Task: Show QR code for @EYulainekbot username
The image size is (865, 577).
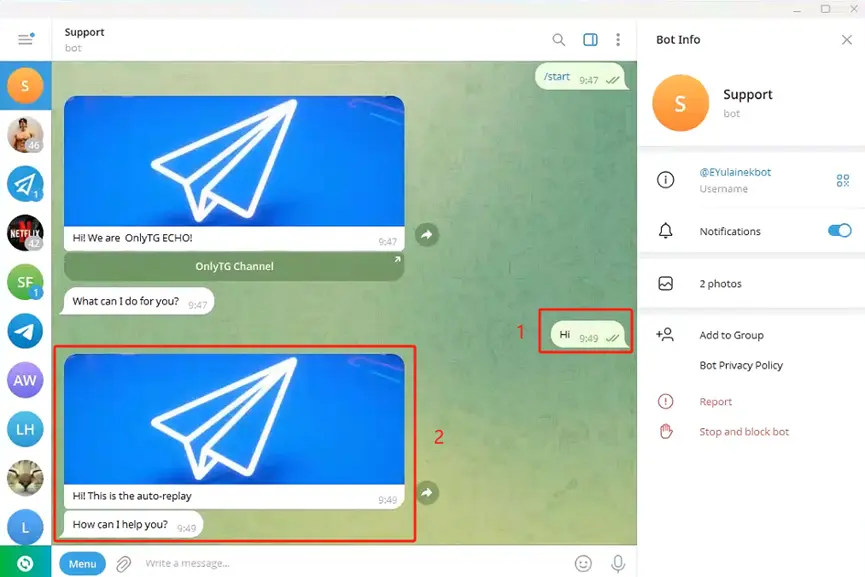Action: (843, 180)
